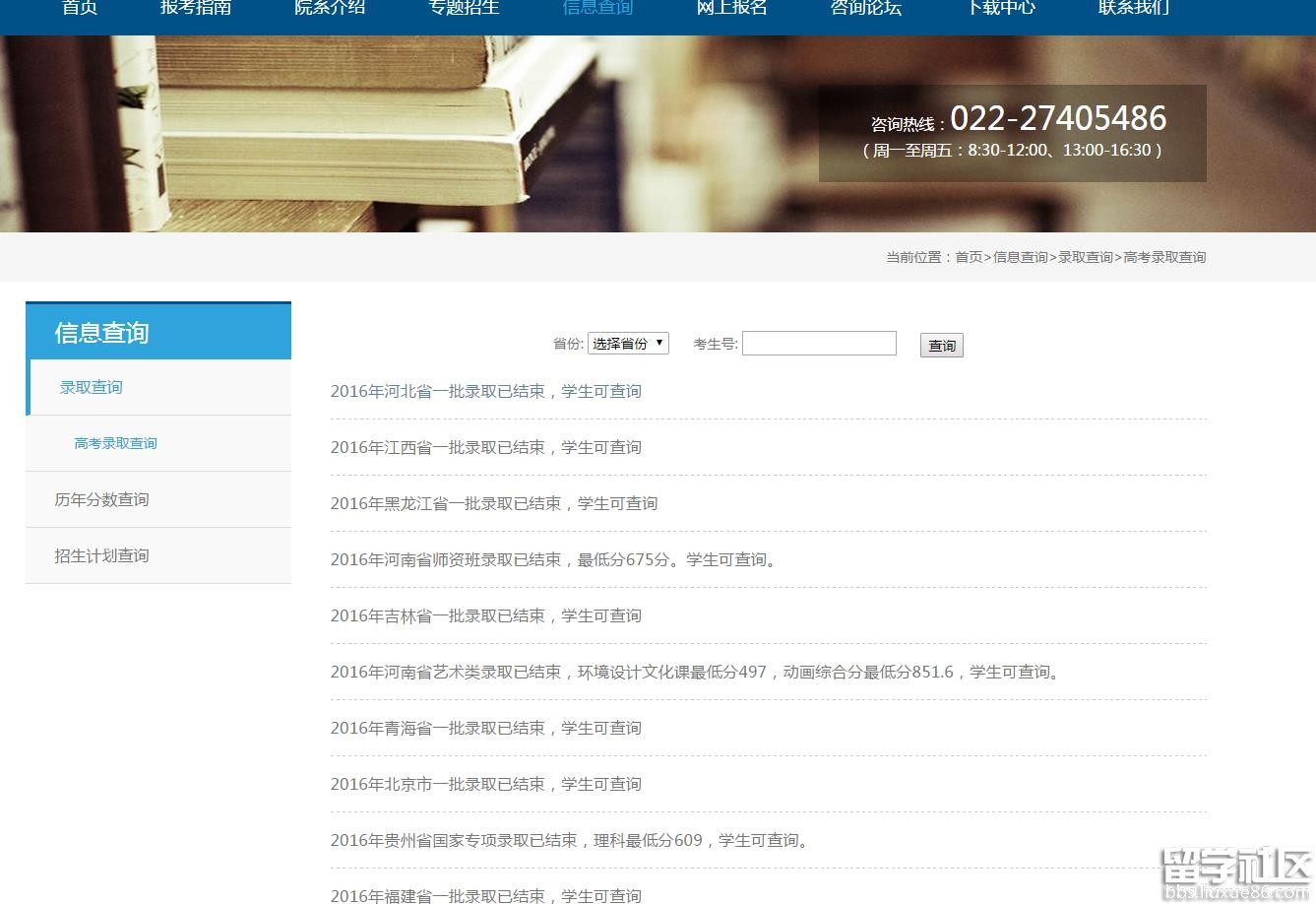Open the 2016年河北省一批录取 notice
The image size is (1316, 904).
point(485,391)
